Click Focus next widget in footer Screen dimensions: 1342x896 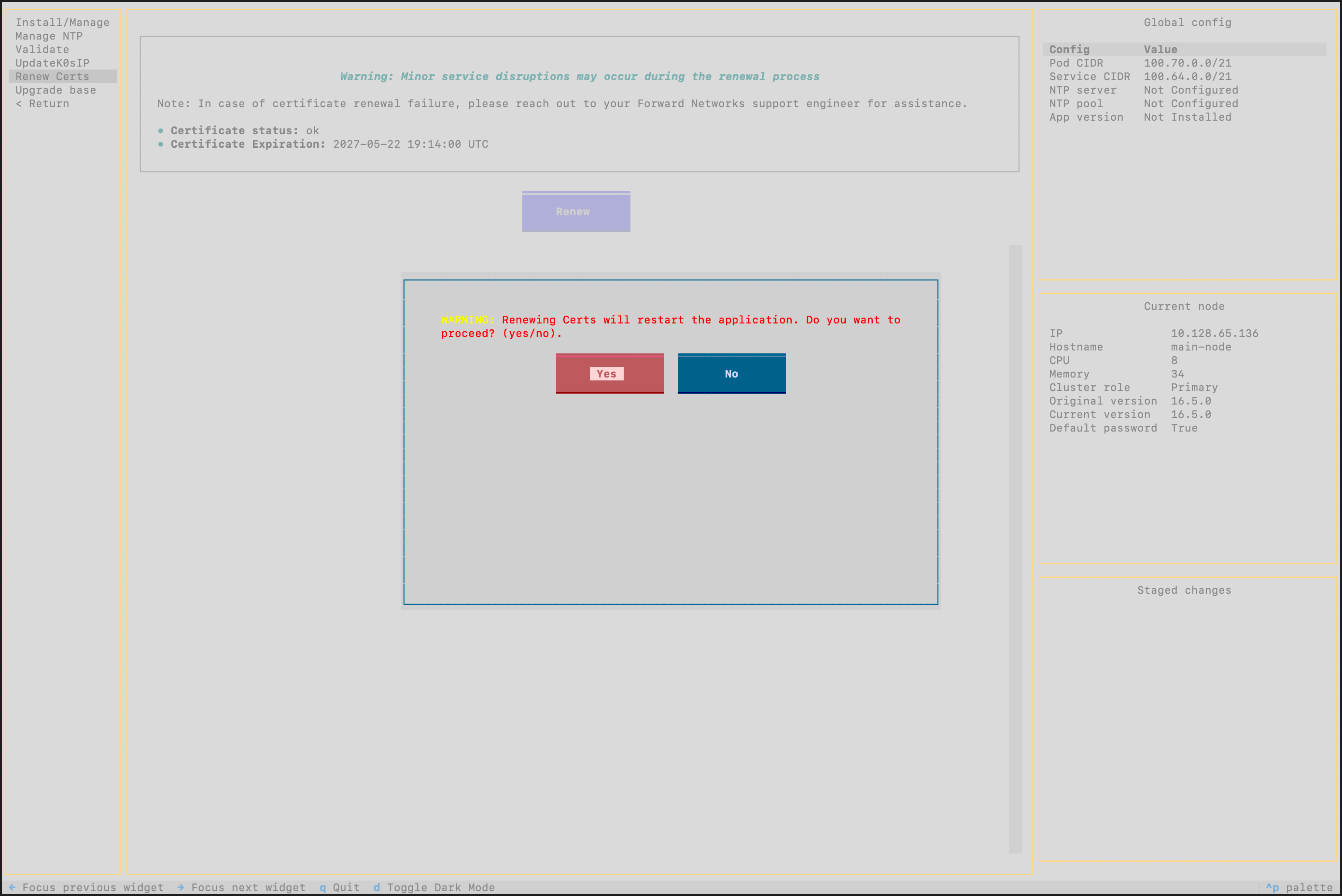241,887
